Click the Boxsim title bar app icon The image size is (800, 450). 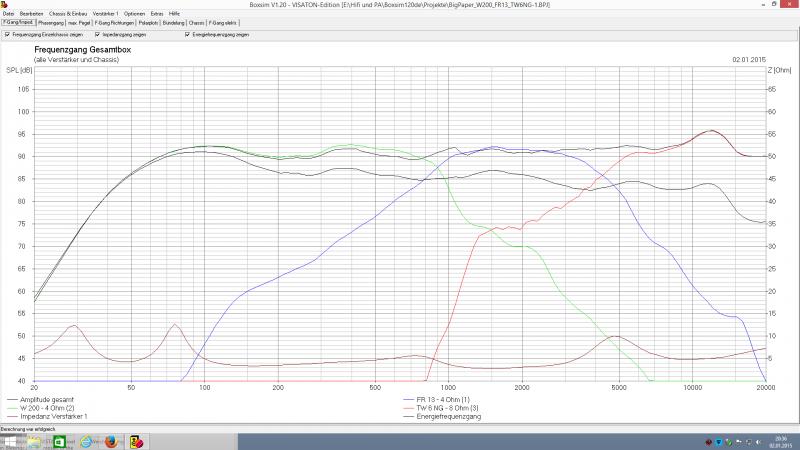point(4,4)
